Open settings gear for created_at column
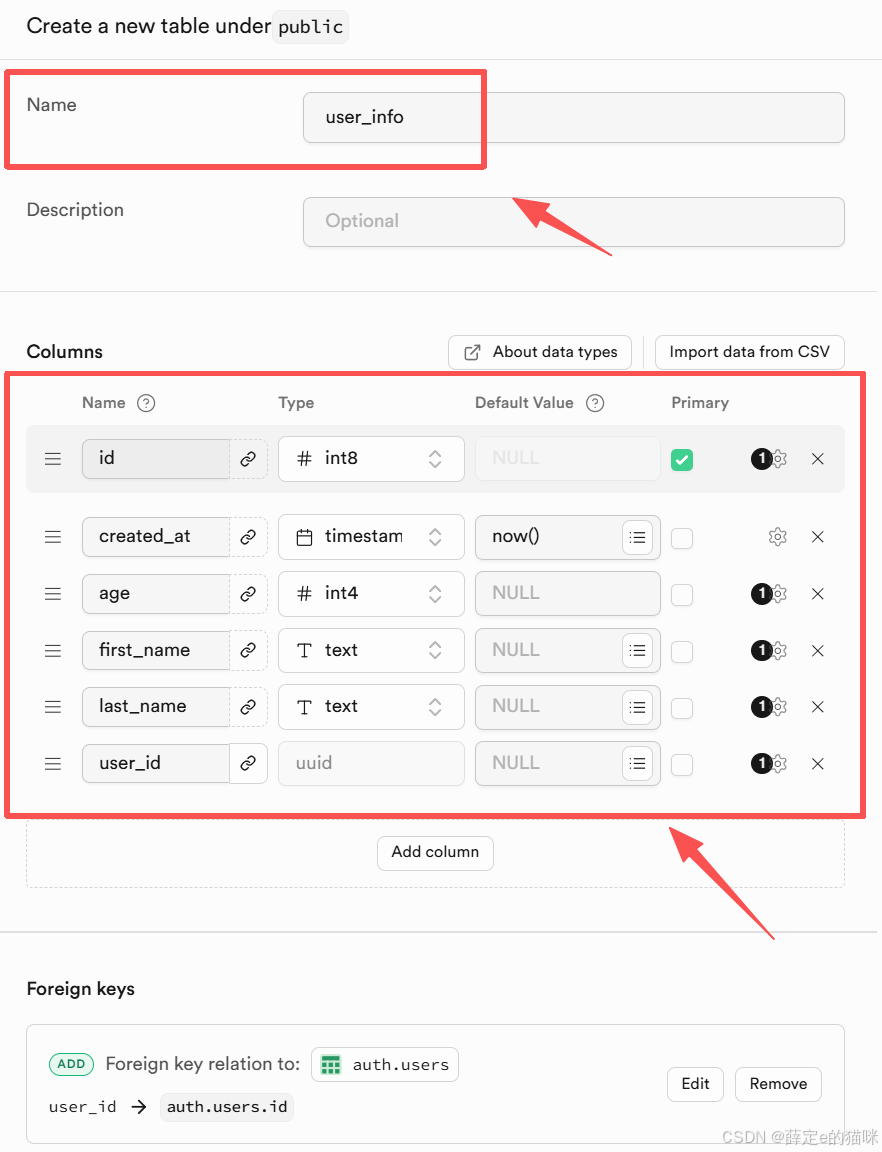This screenshot has width=882, height=1152. (x=778, y=537)
